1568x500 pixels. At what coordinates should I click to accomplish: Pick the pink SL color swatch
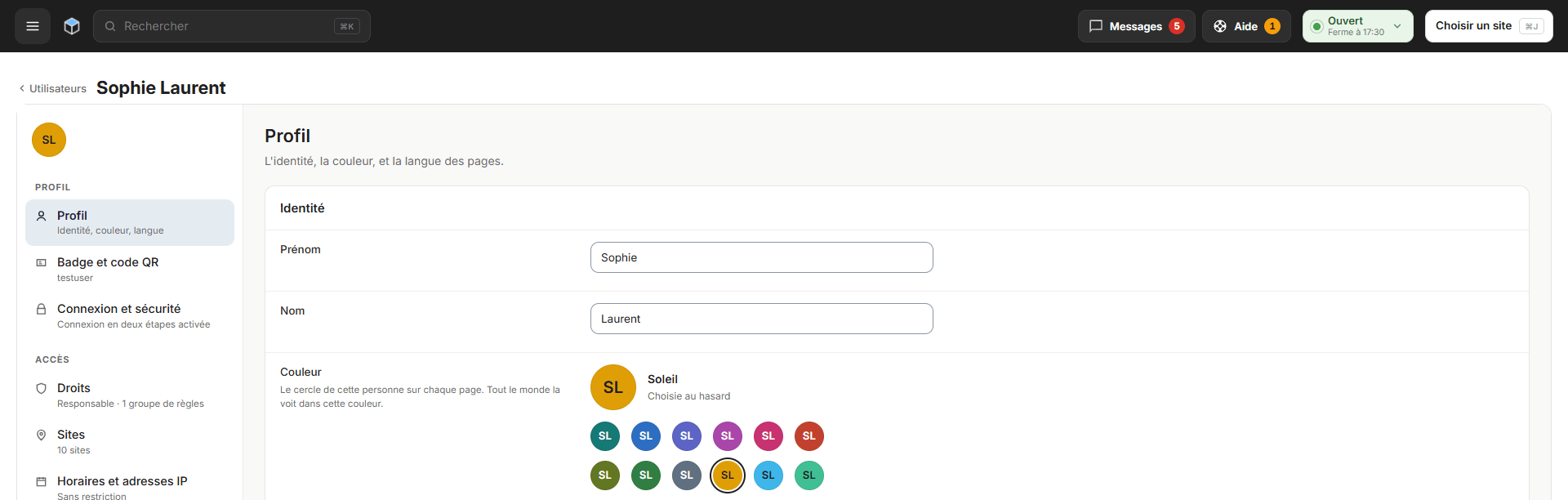point(768,436)
